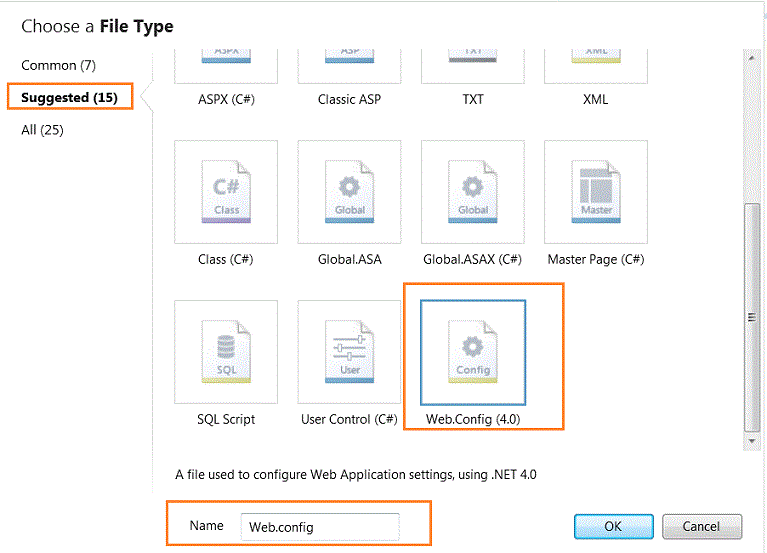767x553 pixels.
Task: Select the ASPX (C#) file type icon
Action: click(x=226, y=66)
